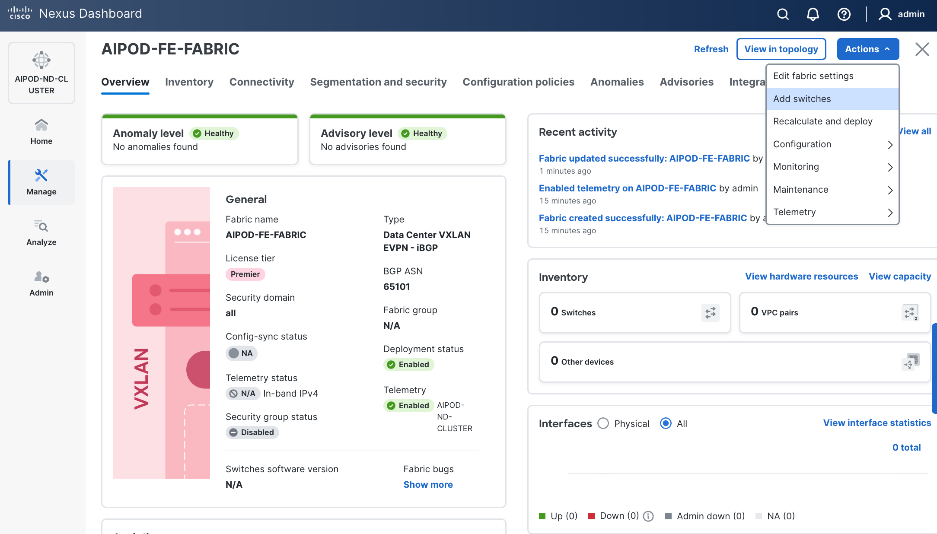Open the Admin section in sidebar
The height and width of the screenshot is (534, 937).
41,283
